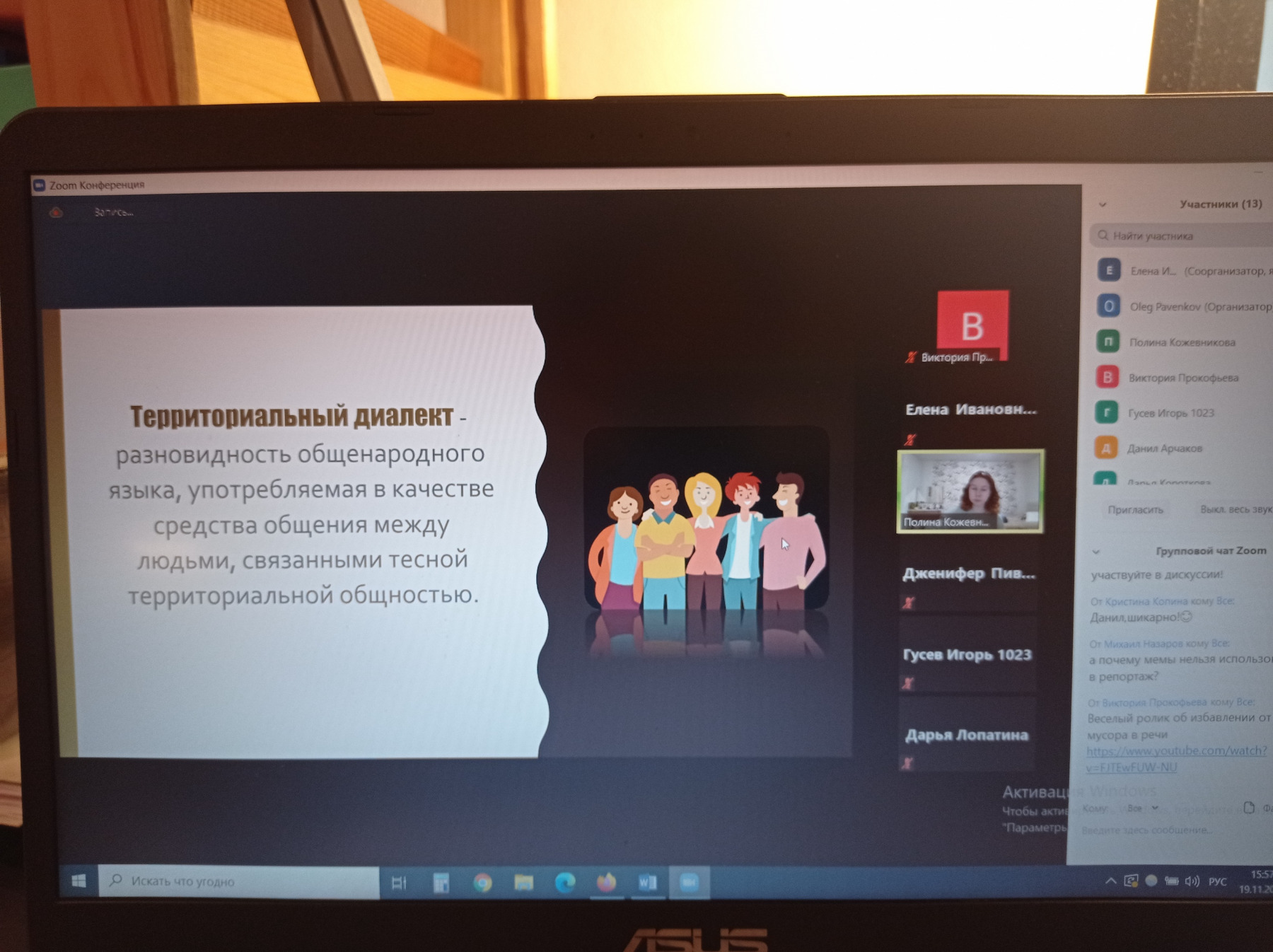
Task: Open the Windows Start menu
Action: pos(79,881)
